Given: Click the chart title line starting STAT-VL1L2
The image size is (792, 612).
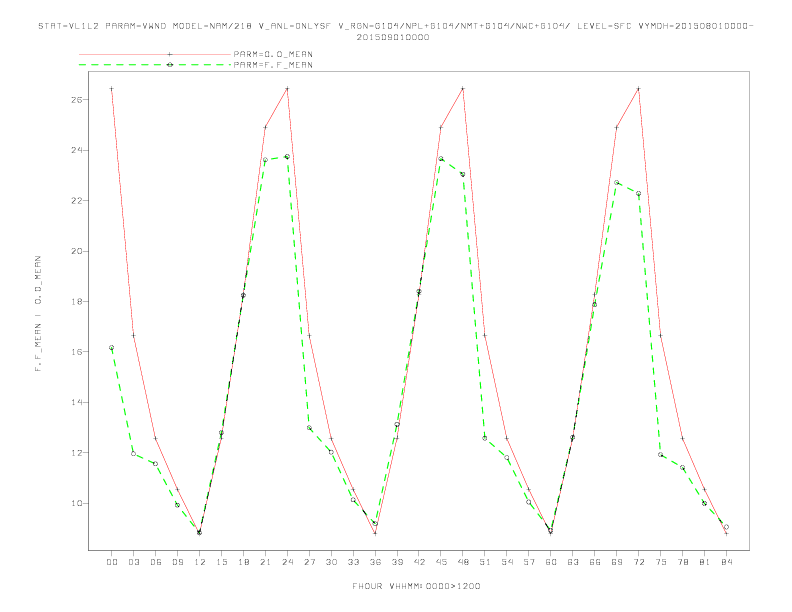Looking at the screenshot, I should [395, 26].
